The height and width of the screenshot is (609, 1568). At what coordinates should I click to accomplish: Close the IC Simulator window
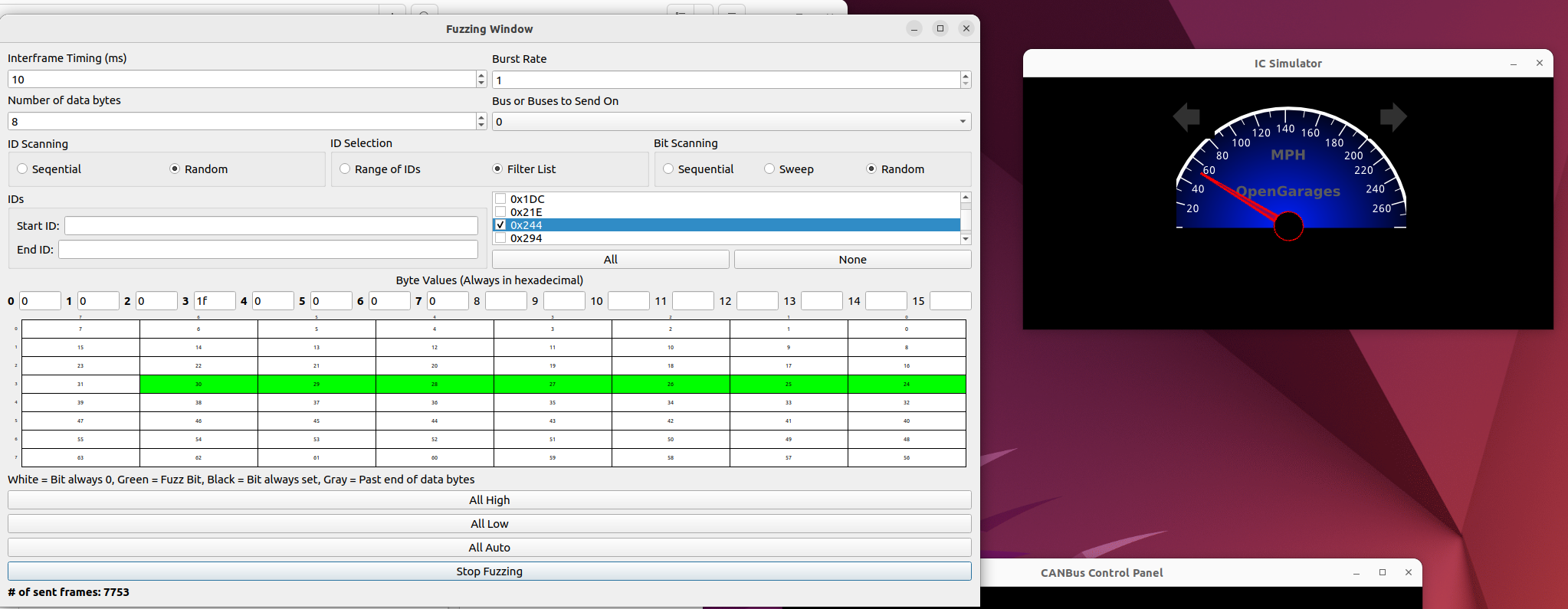pos(1540,64)
